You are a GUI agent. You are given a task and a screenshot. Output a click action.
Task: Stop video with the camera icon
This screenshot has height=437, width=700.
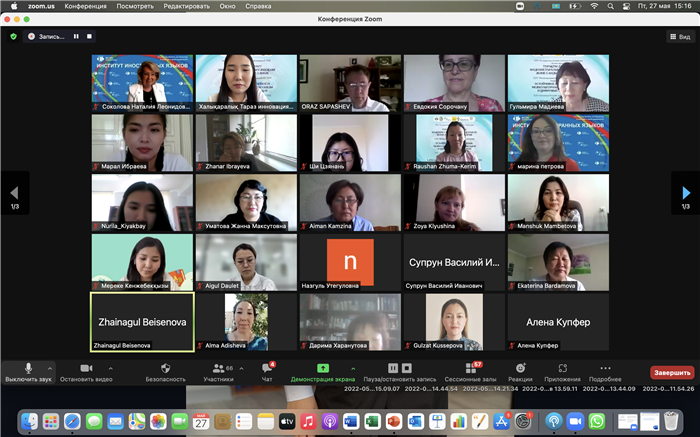coord(85,369)
